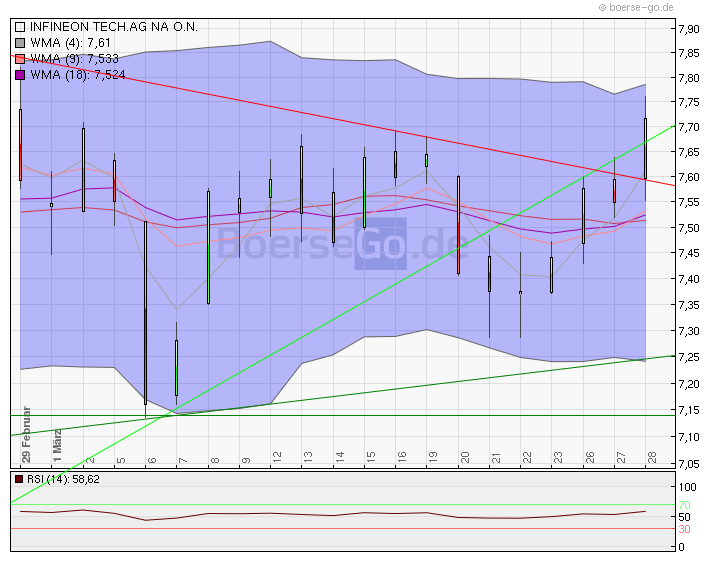The image size is (720, 561).
Task: Click the red candlestick on date 20
Action: pyautogui.click(x=458, y=225)
